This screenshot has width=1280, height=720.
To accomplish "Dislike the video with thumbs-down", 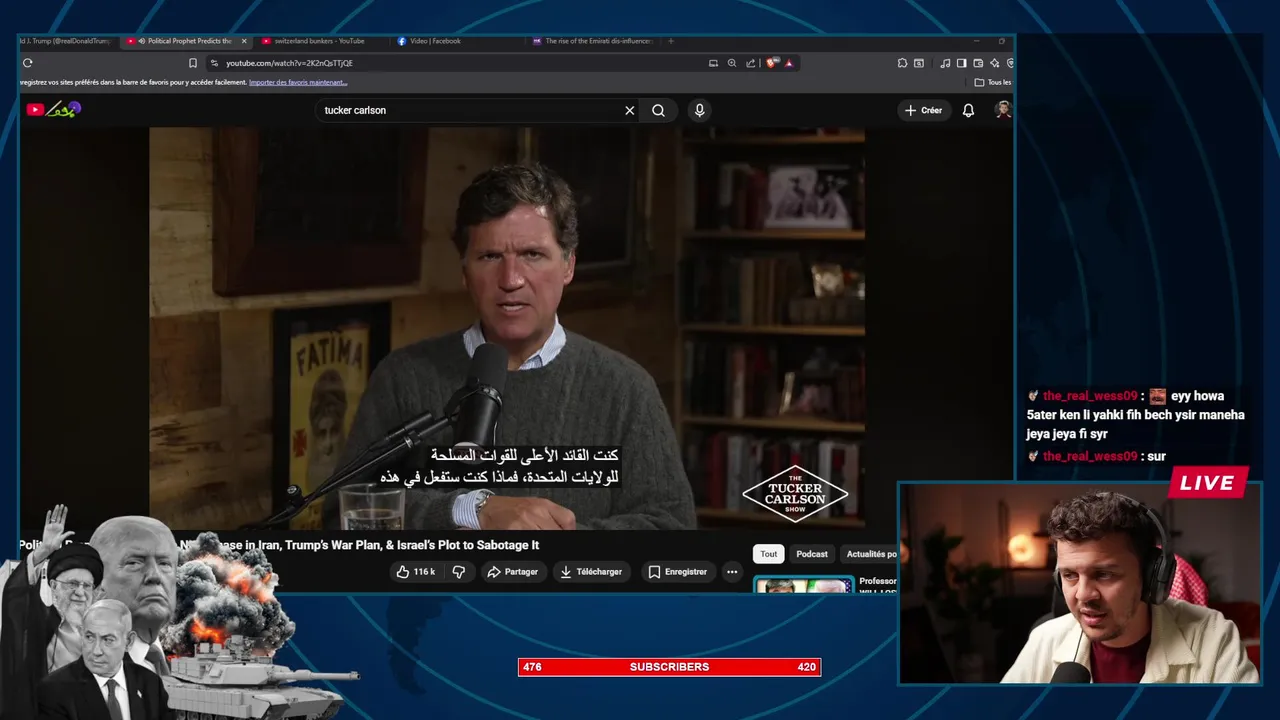I will click(x=459, y=572).
